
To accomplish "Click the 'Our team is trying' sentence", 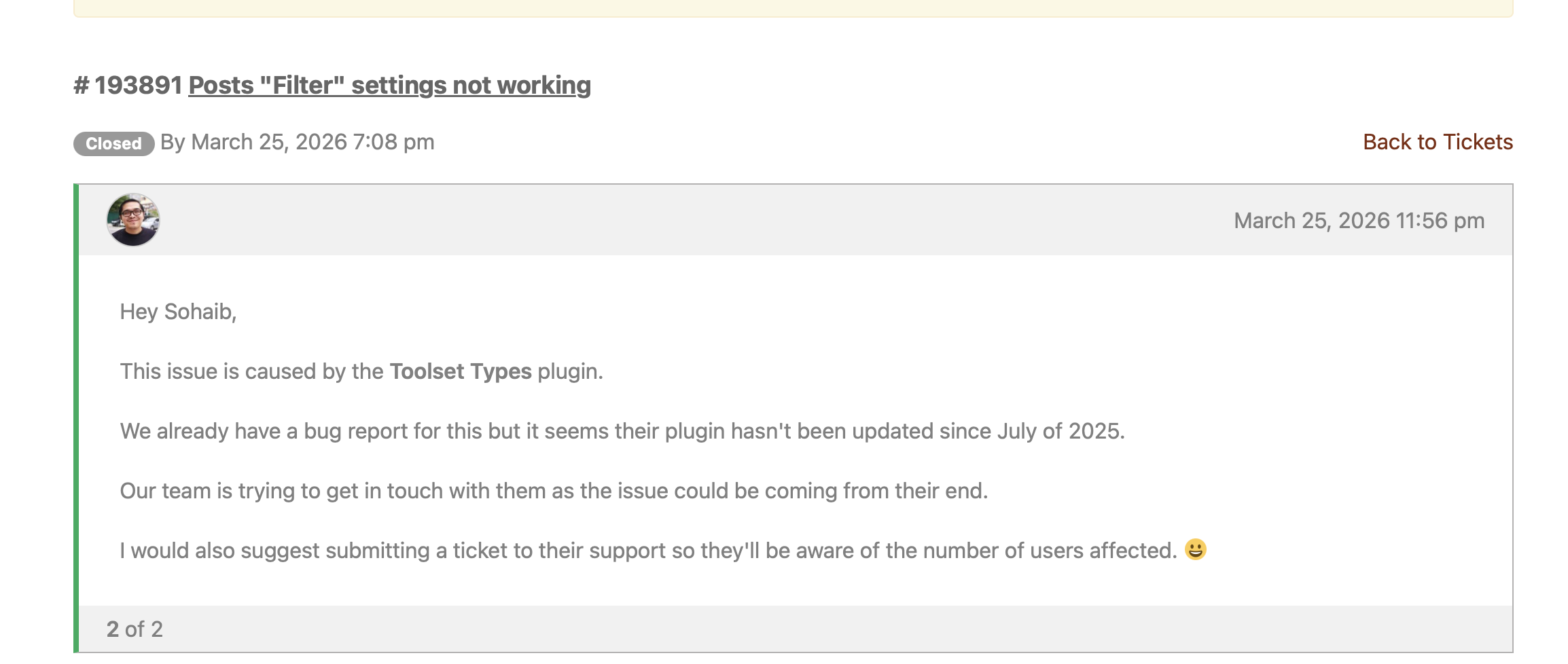I will (554, 491).
